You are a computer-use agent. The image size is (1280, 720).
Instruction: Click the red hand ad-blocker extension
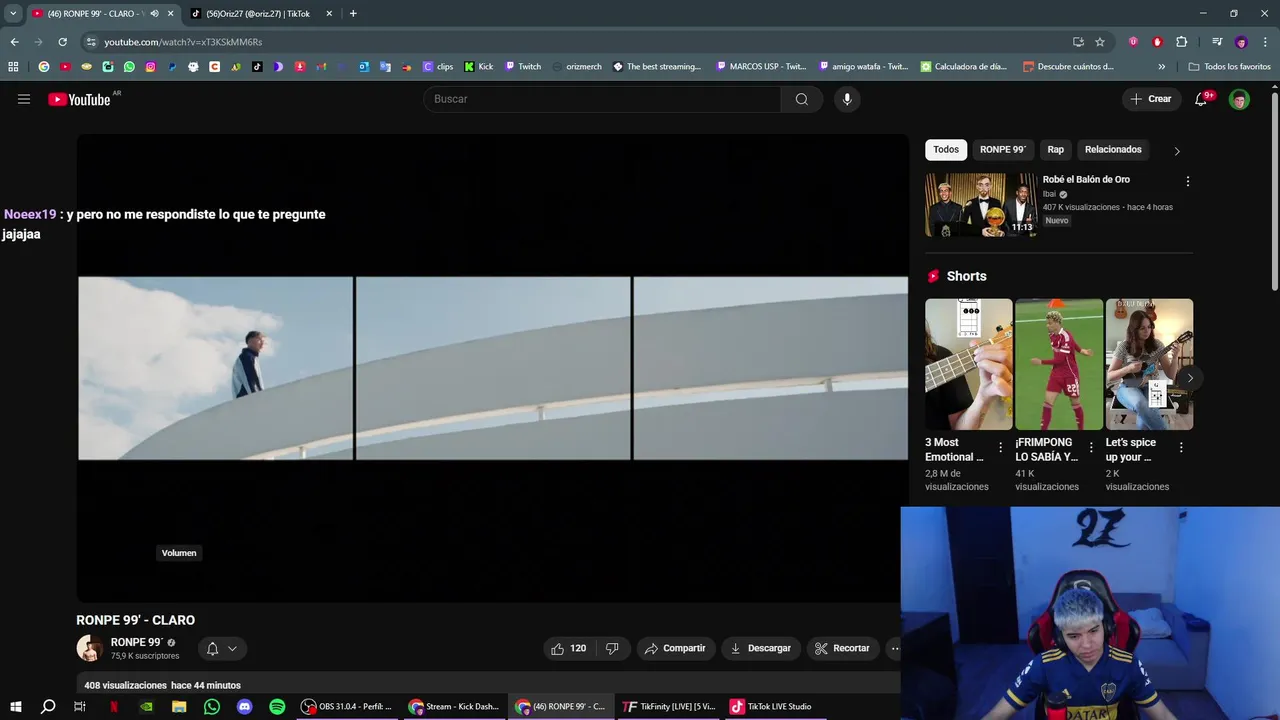tap(1157, 42)
